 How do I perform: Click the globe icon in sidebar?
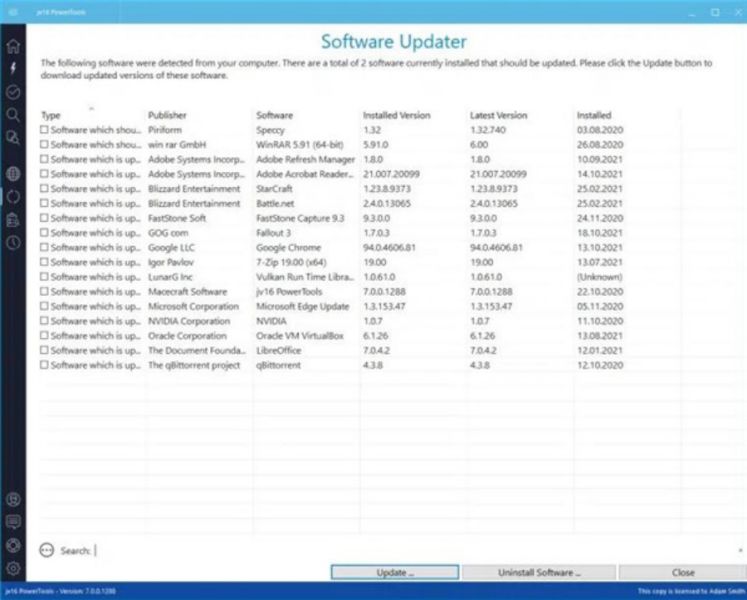click(x=13, y=174)
